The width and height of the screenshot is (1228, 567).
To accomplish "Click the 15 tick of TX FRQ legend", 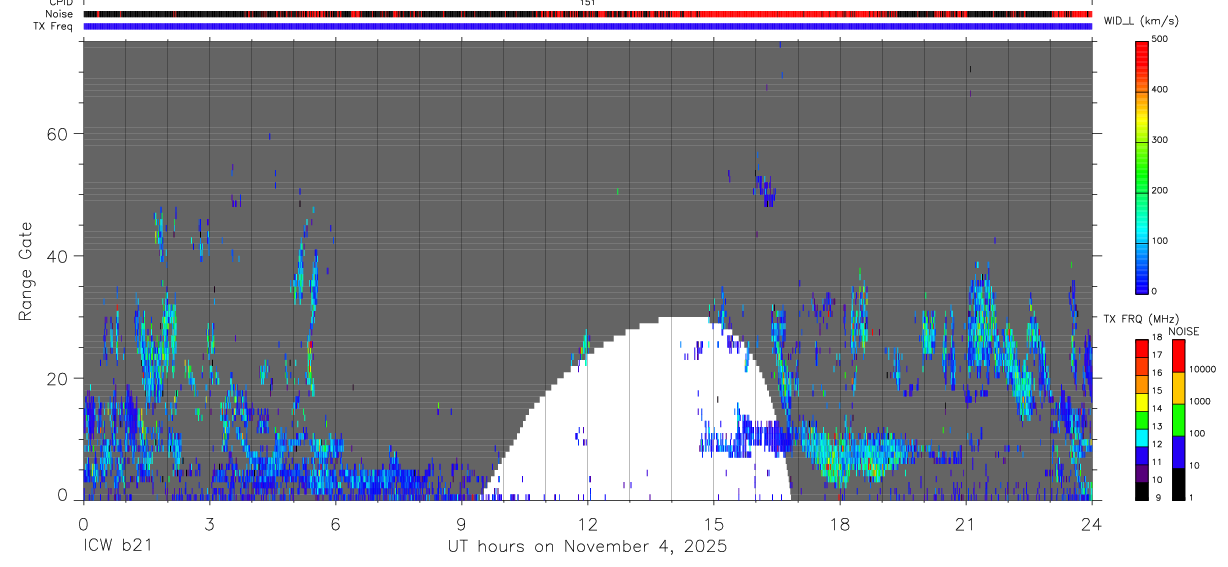I will (x=1157, y=391).
